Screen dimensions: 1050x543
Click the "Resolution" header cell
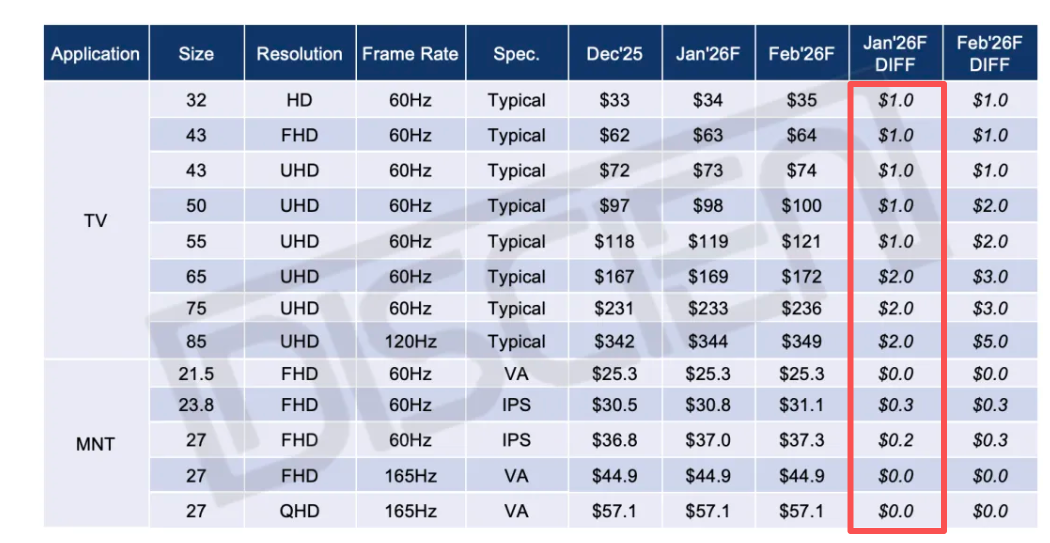point(299,54)
